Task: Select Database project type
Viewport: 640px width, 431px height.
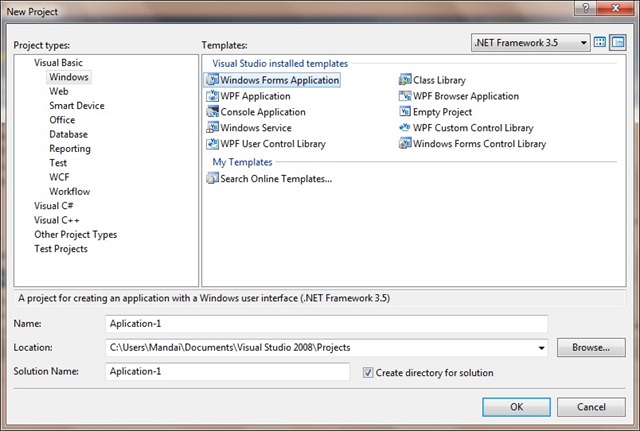Action: [x=68, y=134]
